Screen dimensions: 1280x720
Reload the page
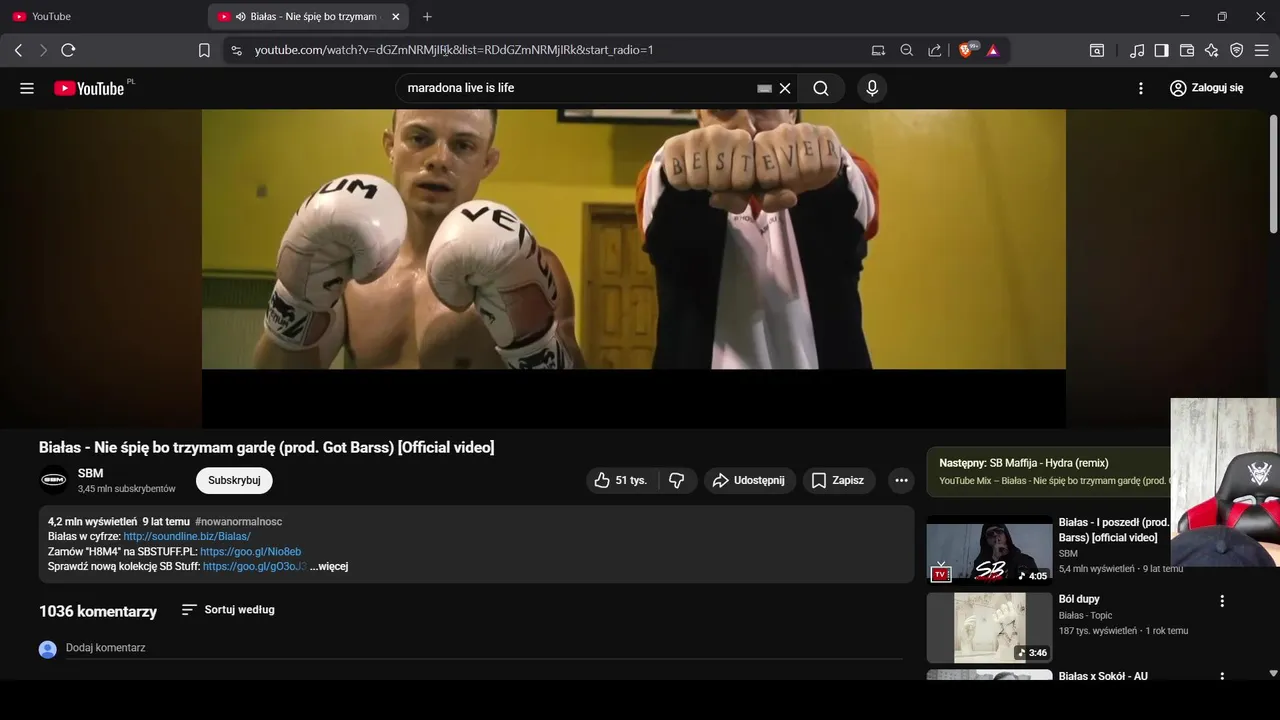[x=68, y=50]
